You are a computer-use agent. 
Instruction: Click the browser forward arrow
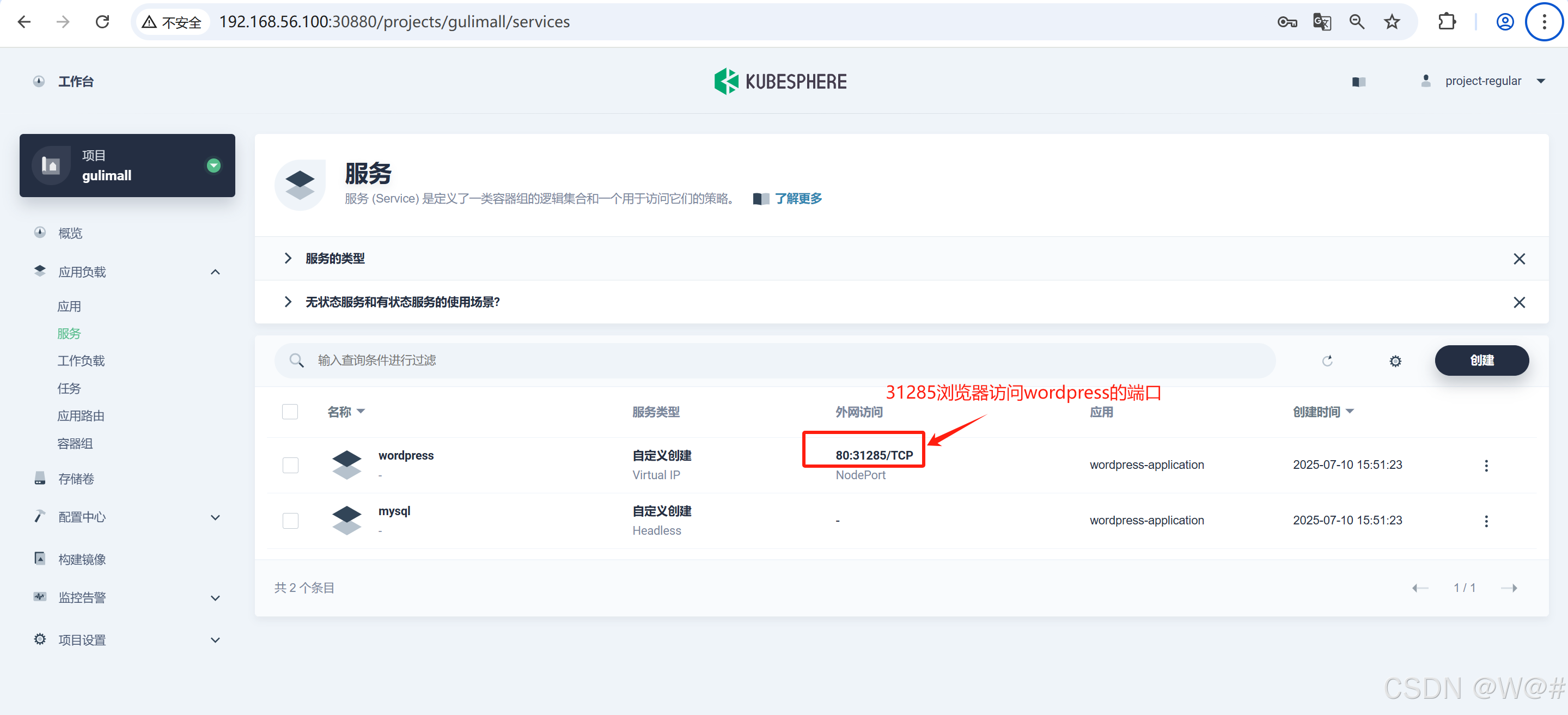(x=63, y=22)
